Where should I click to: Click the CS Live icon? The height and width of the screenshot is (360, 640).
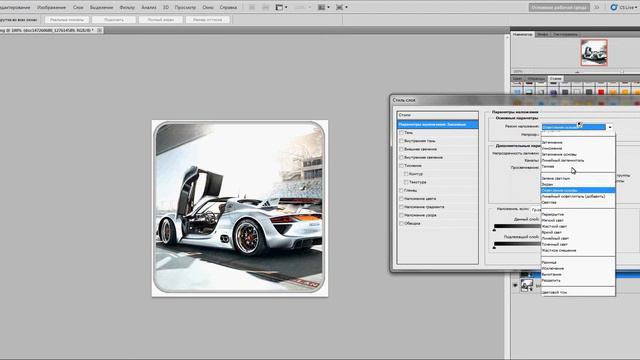tap(614, 7)
